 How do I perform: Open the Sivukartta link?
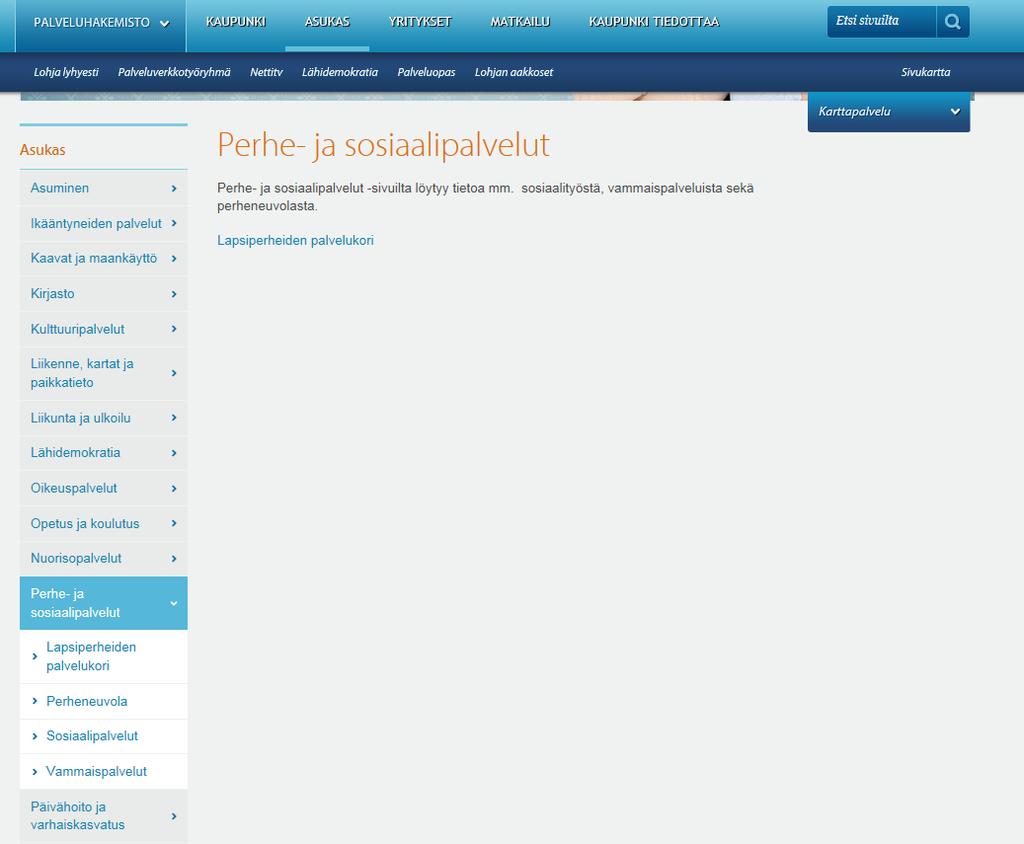(925, 73)
